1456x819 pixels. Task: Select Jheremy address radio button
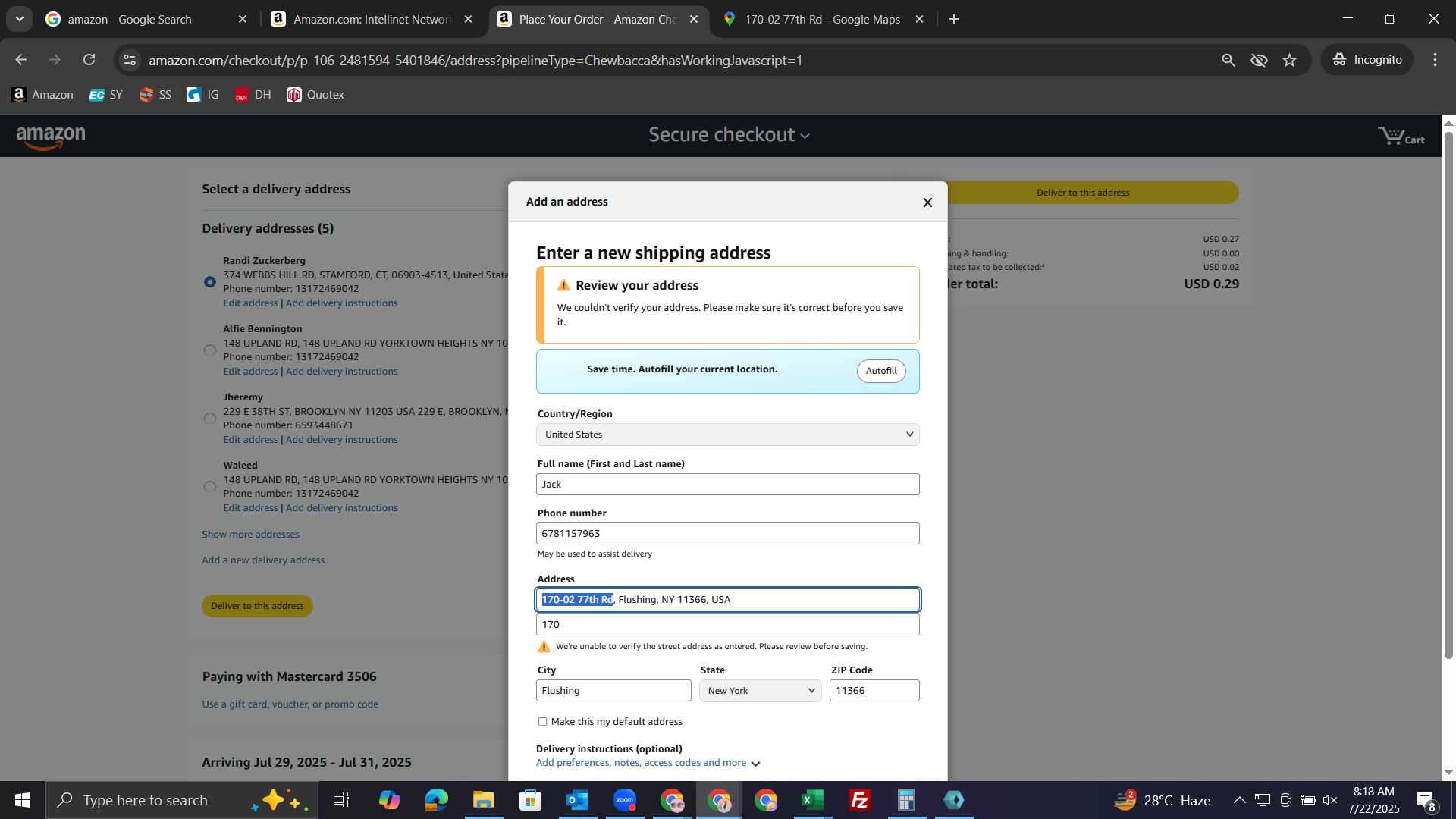tap(210, 419)
